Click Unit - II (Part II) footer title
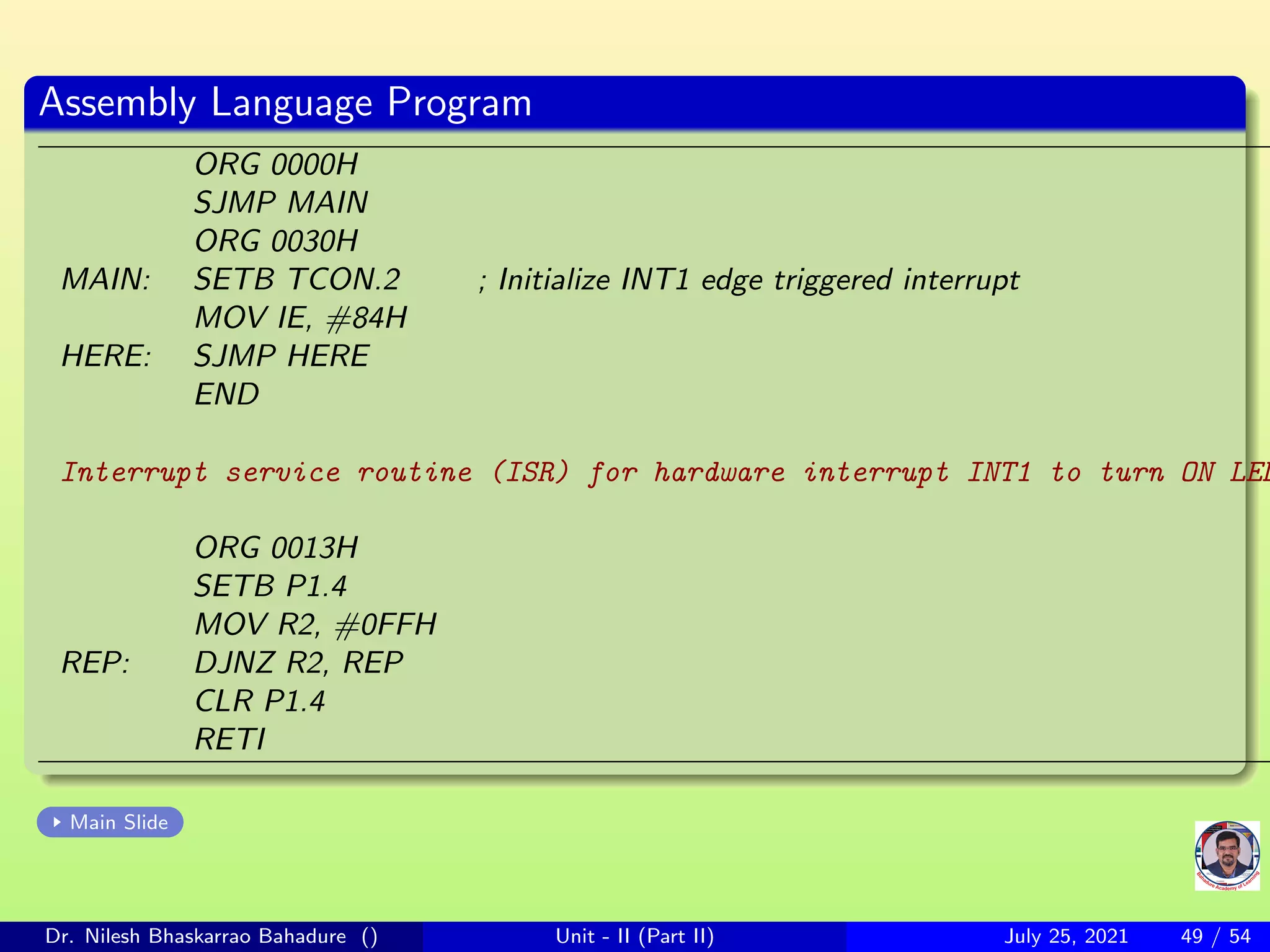This screenshot has height=952, width=1270. [x=634, y=936]
